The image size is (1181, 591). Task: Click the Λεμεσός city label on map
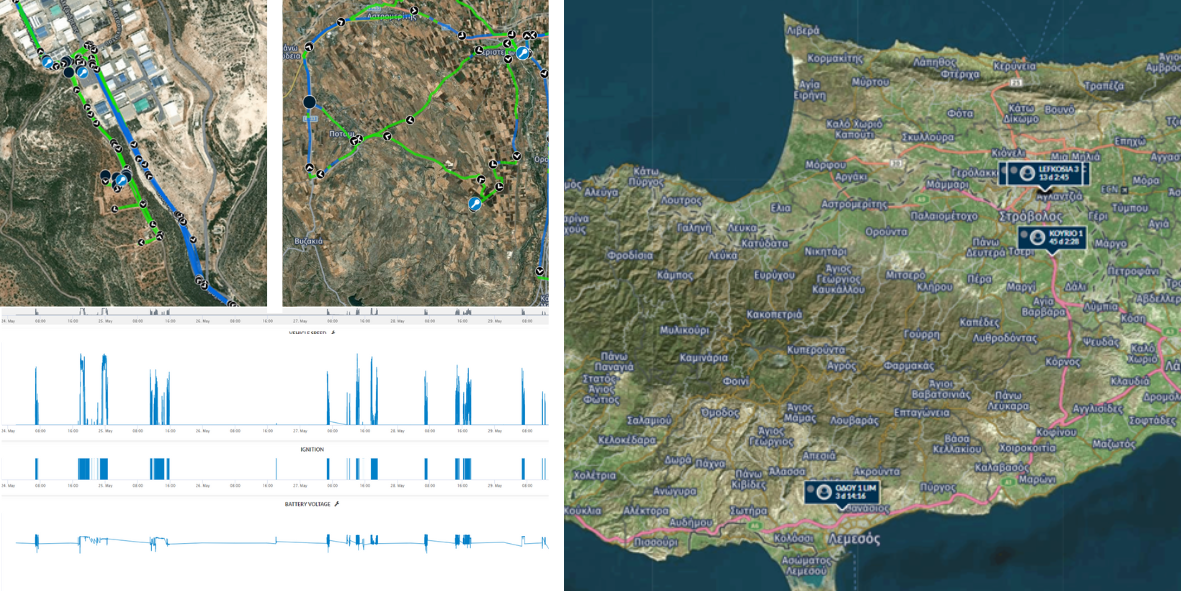point(853,537)
